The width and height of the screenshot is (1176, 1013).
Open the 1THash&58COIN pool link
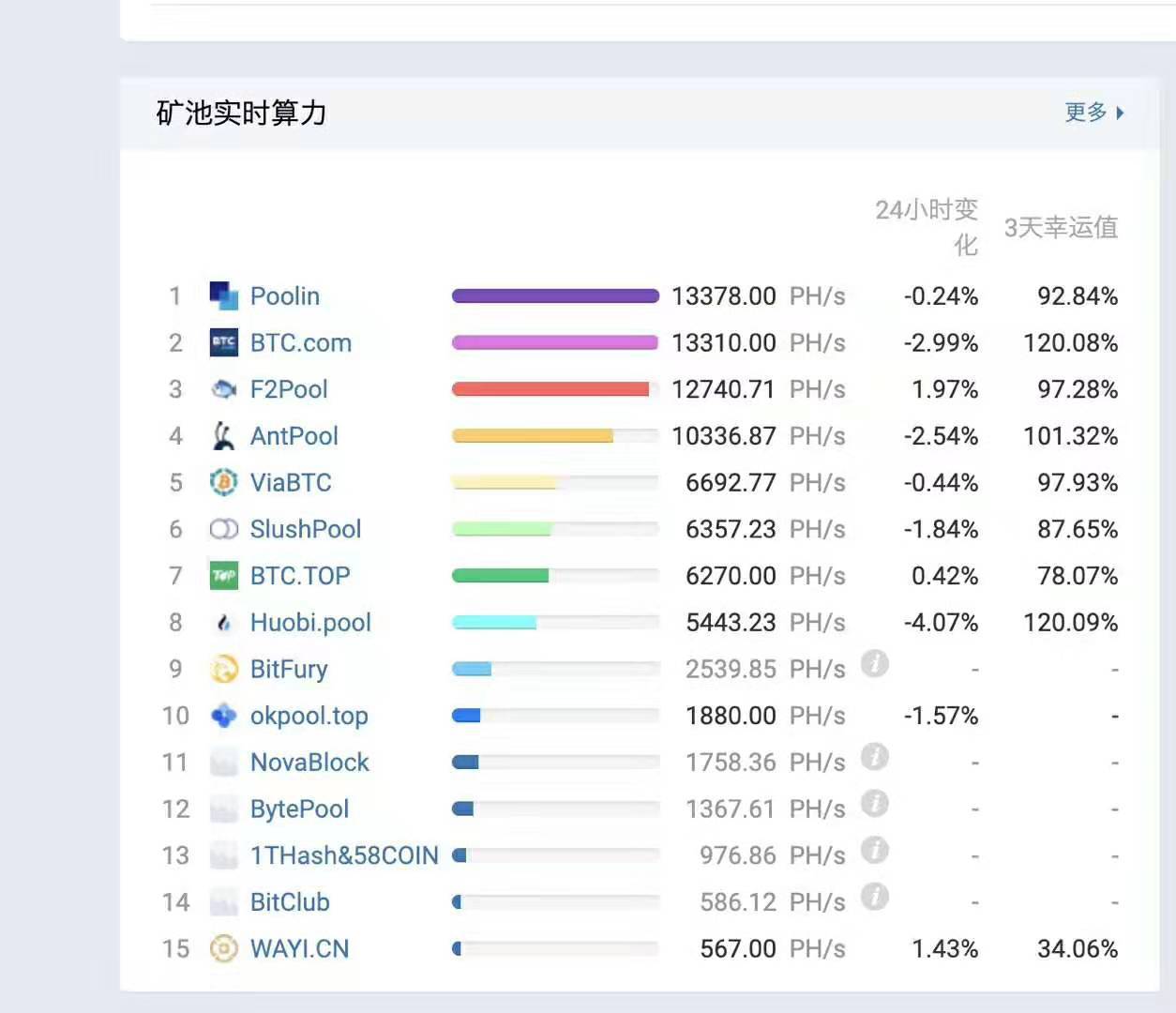344,855
